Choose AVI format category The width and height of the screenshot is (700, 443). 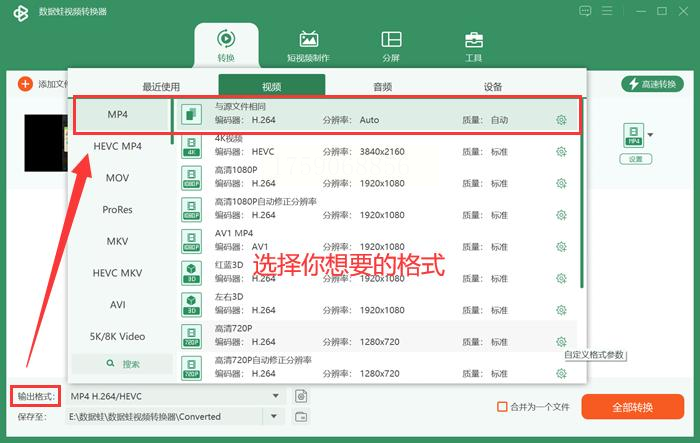pos(117,305)
